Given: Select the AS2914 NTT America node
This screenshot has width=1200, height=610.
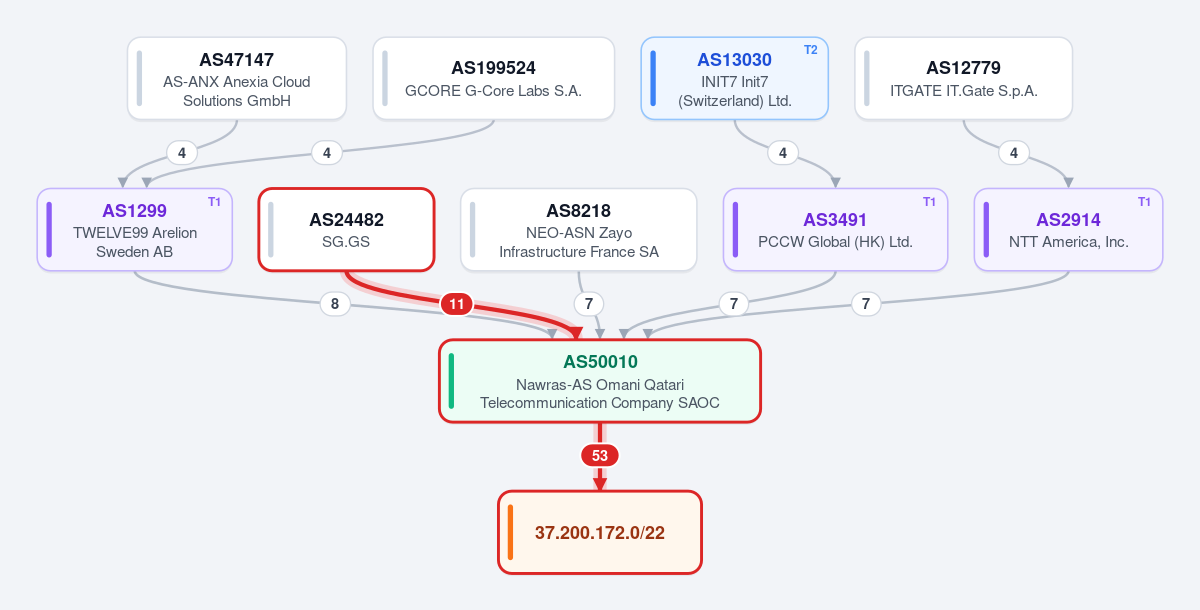Looking at the screenshot, I should 1068,229.
